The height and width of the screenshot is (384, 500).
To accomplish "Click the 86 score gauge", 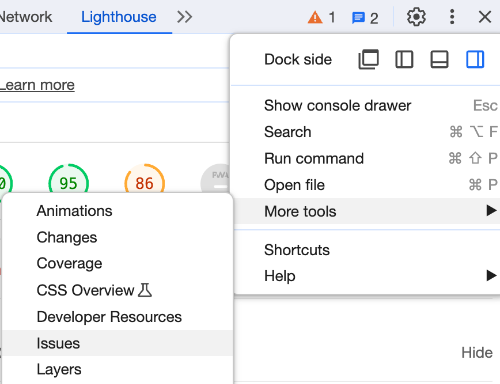I will (x=145, y=179).
